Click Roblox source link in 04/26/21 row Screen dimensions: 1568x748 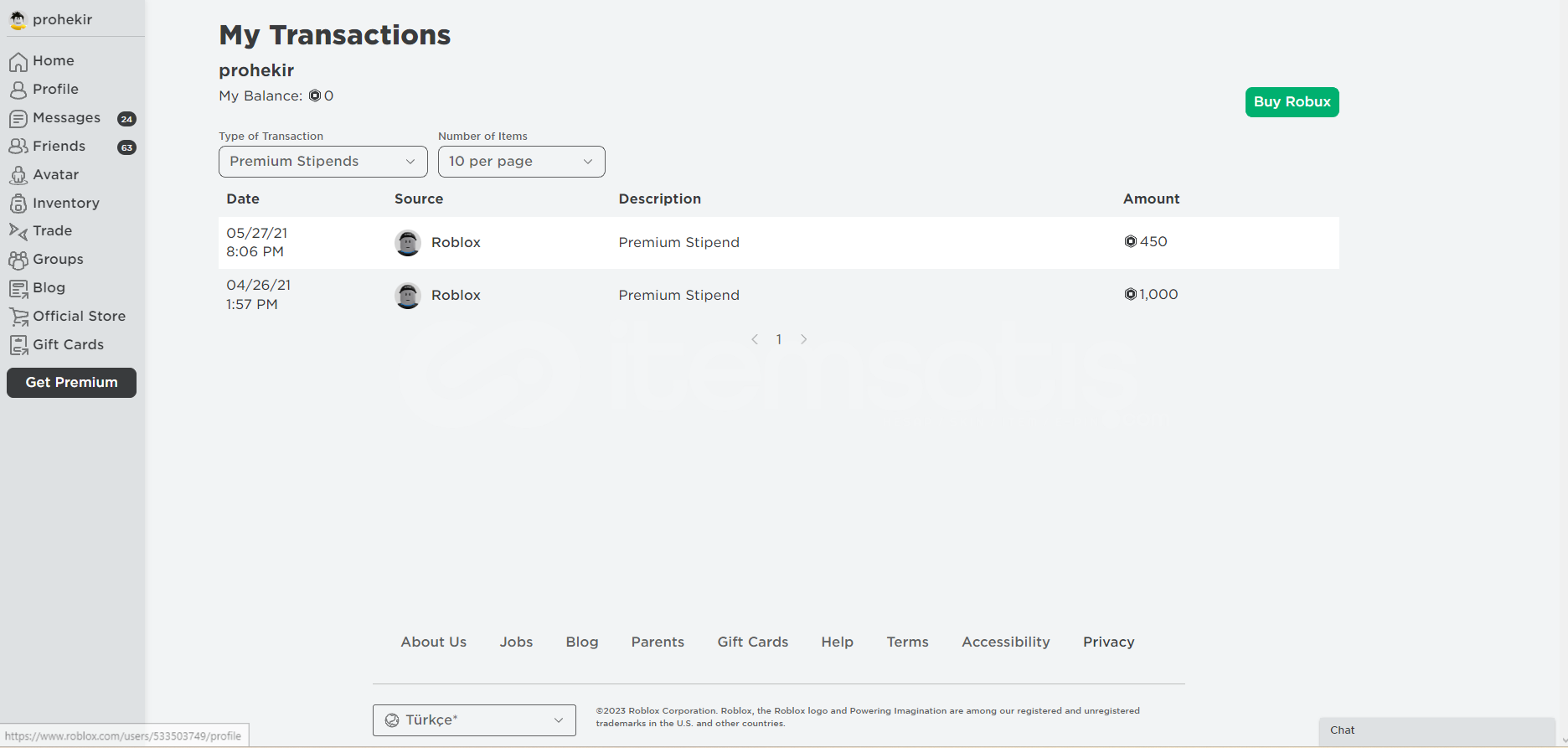coord(456,296)
